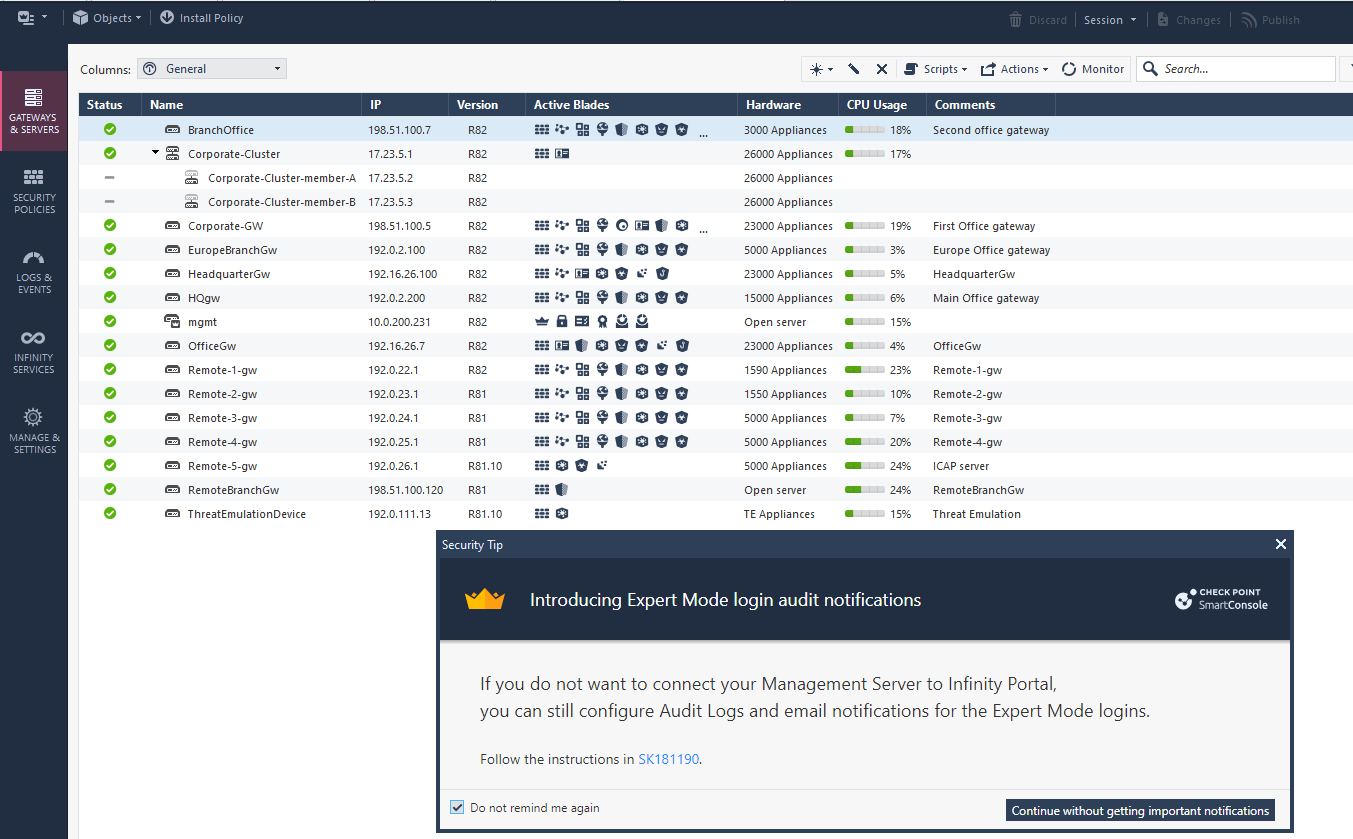The width and height of the screenshot is (1353, 839).
Task: Click the CPU usage bar for Remote-5-gw
Action: (x=865, y=466)
